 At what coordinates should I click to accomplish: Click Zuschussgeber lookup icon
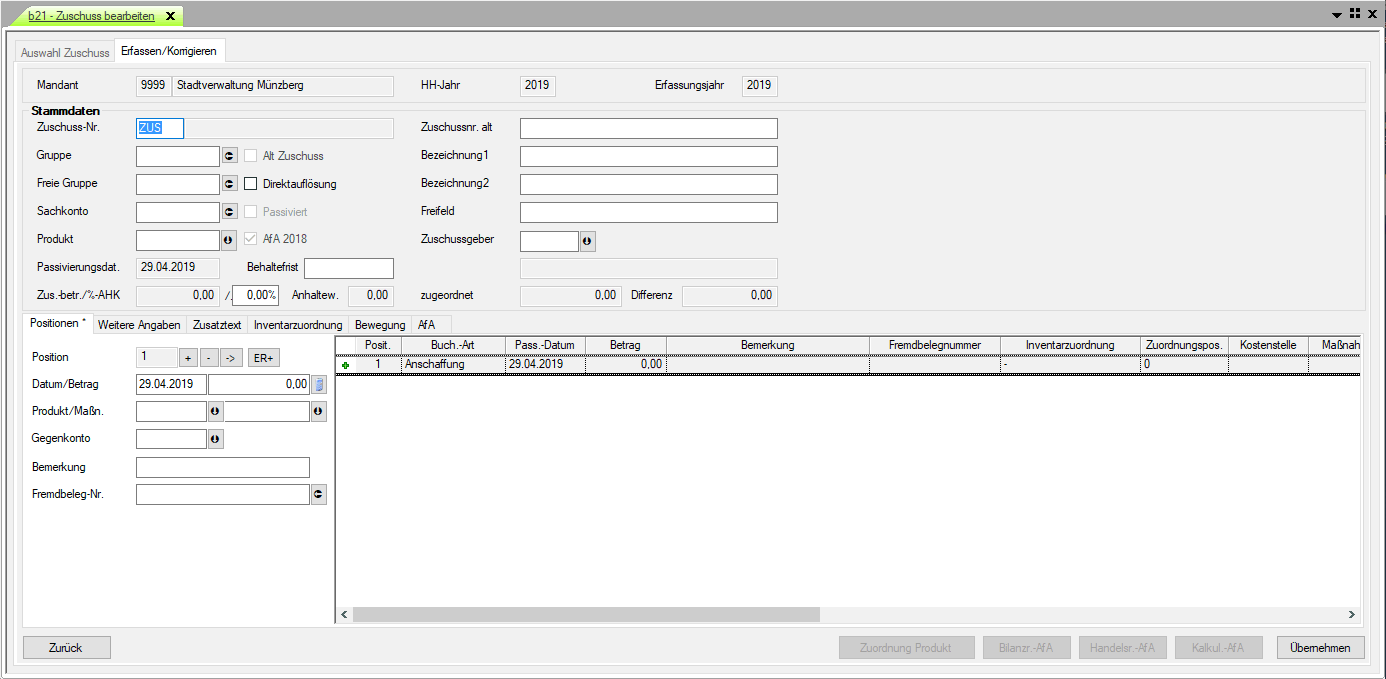point(588,241)
